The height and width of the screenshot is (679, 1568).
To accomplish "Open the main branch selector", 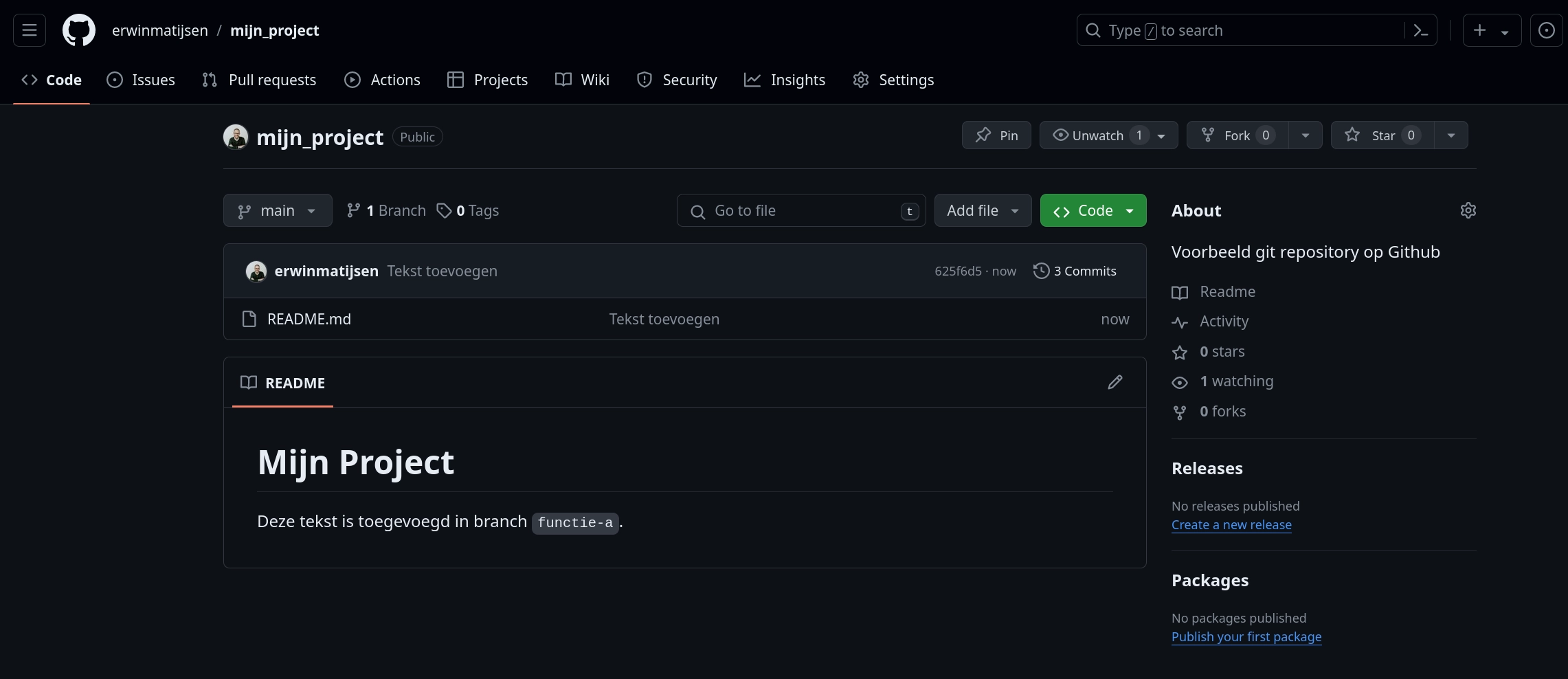I will (x=278, y=210).
